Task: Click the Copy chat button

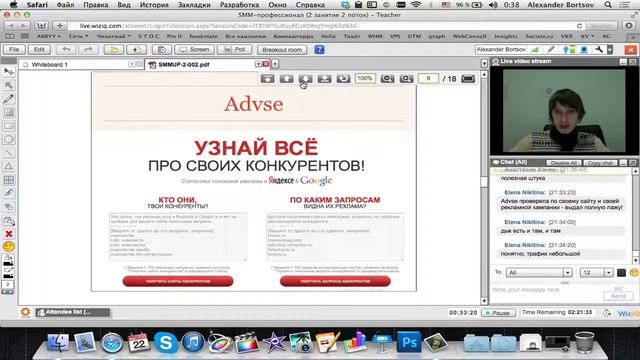Action: (600, 162)
